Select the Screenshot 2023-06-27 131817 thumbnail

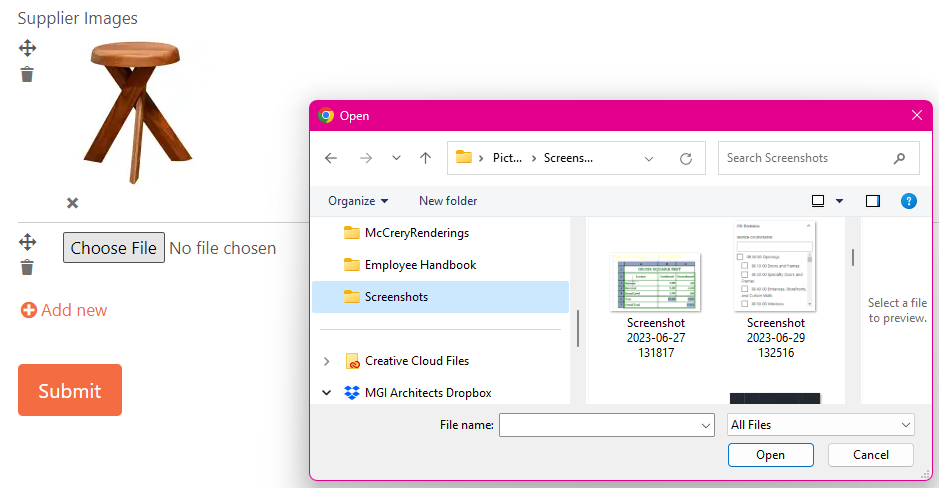click(x=656, y=305)
